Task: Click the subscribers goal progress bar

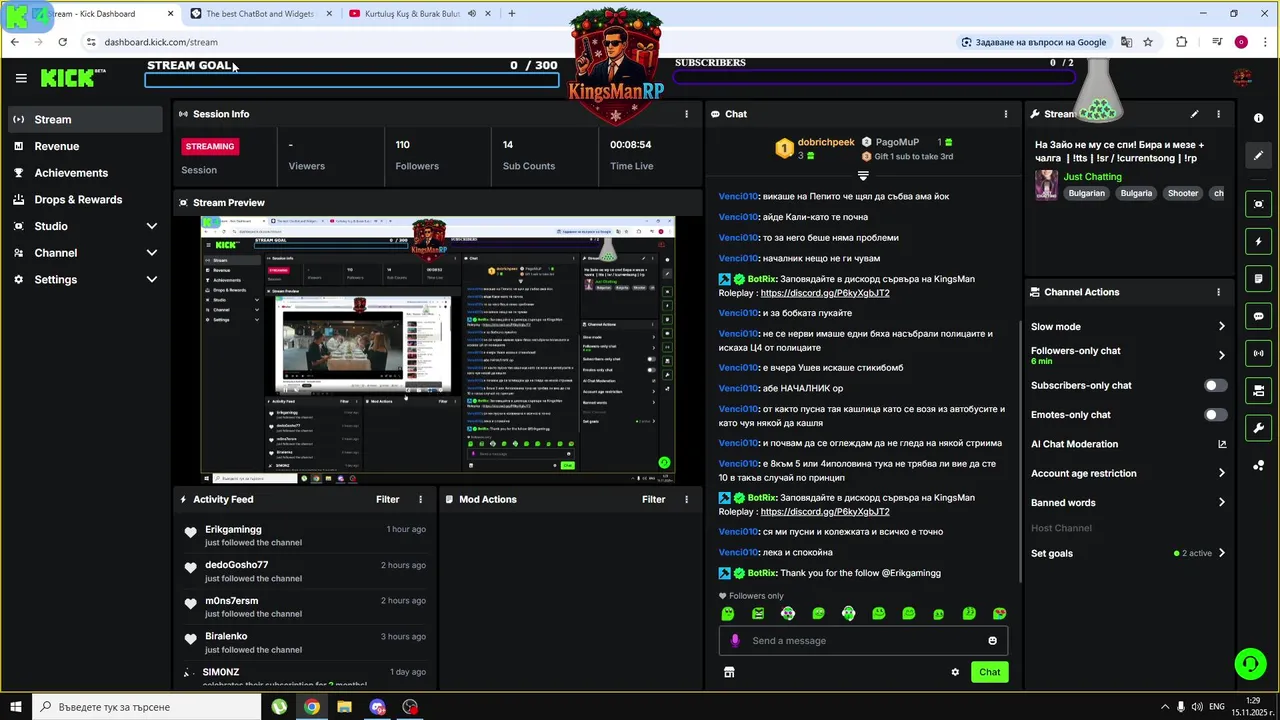Action: (875, 77)
